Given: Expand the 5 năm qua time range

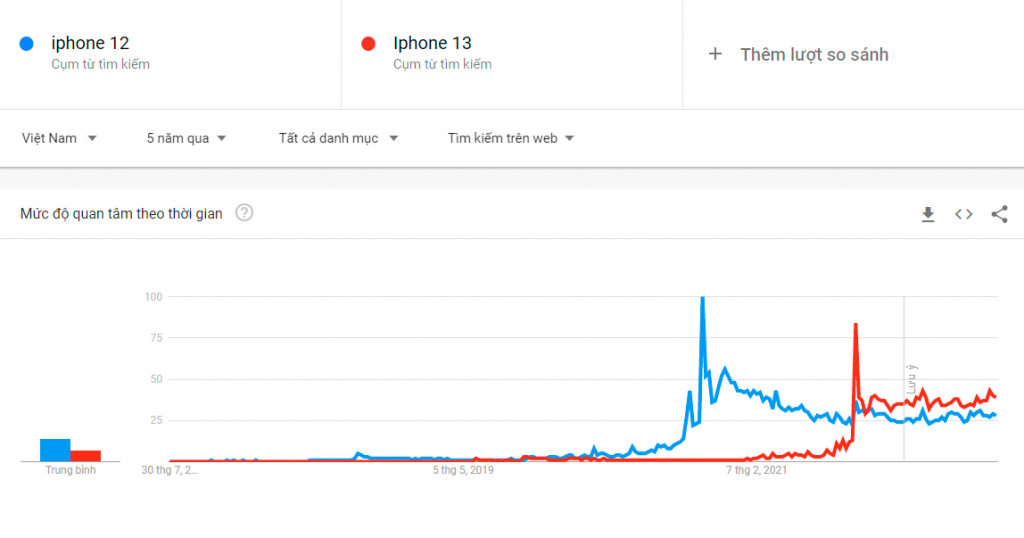Looking at the screenshot, I should click(x=186, y=138).
